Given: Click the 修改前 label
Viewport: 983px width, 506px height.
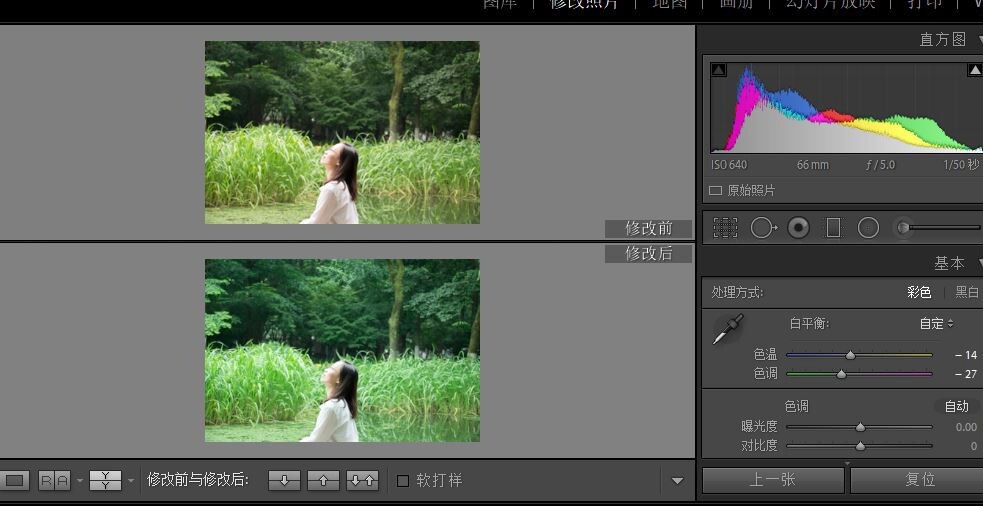Looking at the screenshot, I should coord(649,229).
